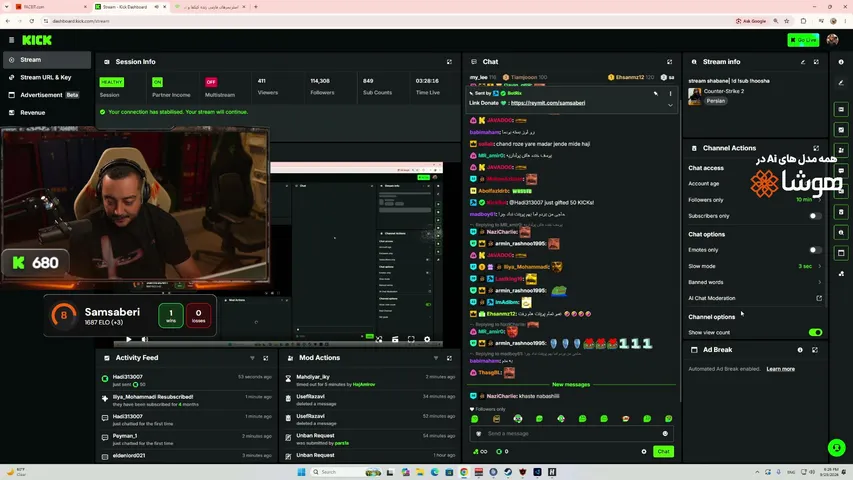
Task: Open Followers only duration chevron
Action: click(x=819, y=200)
